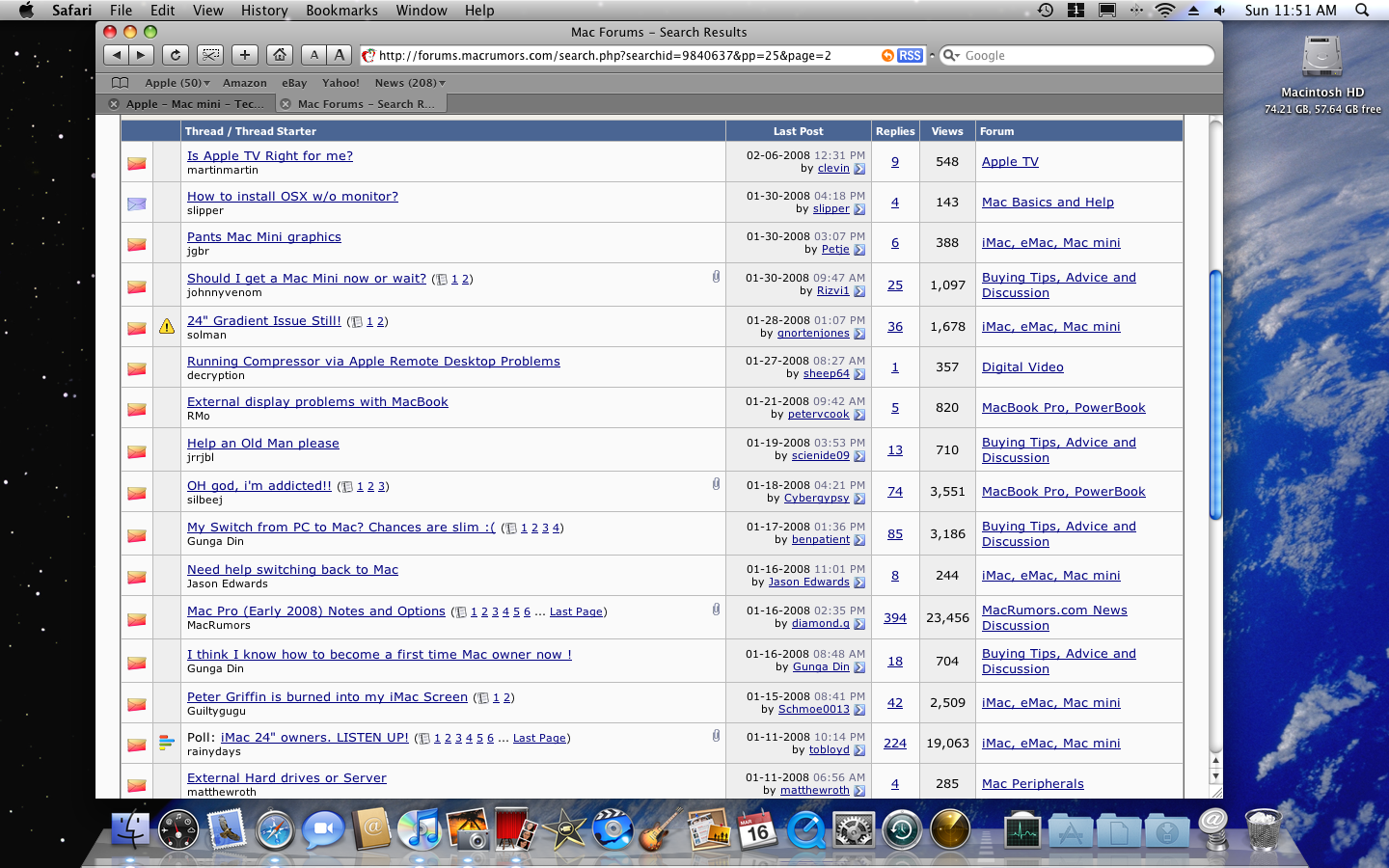1389x868 pixels.
Task: Click the Wi-Fi status icon in menu bar
Action: pyautogui.click(x=1165, y=10)
